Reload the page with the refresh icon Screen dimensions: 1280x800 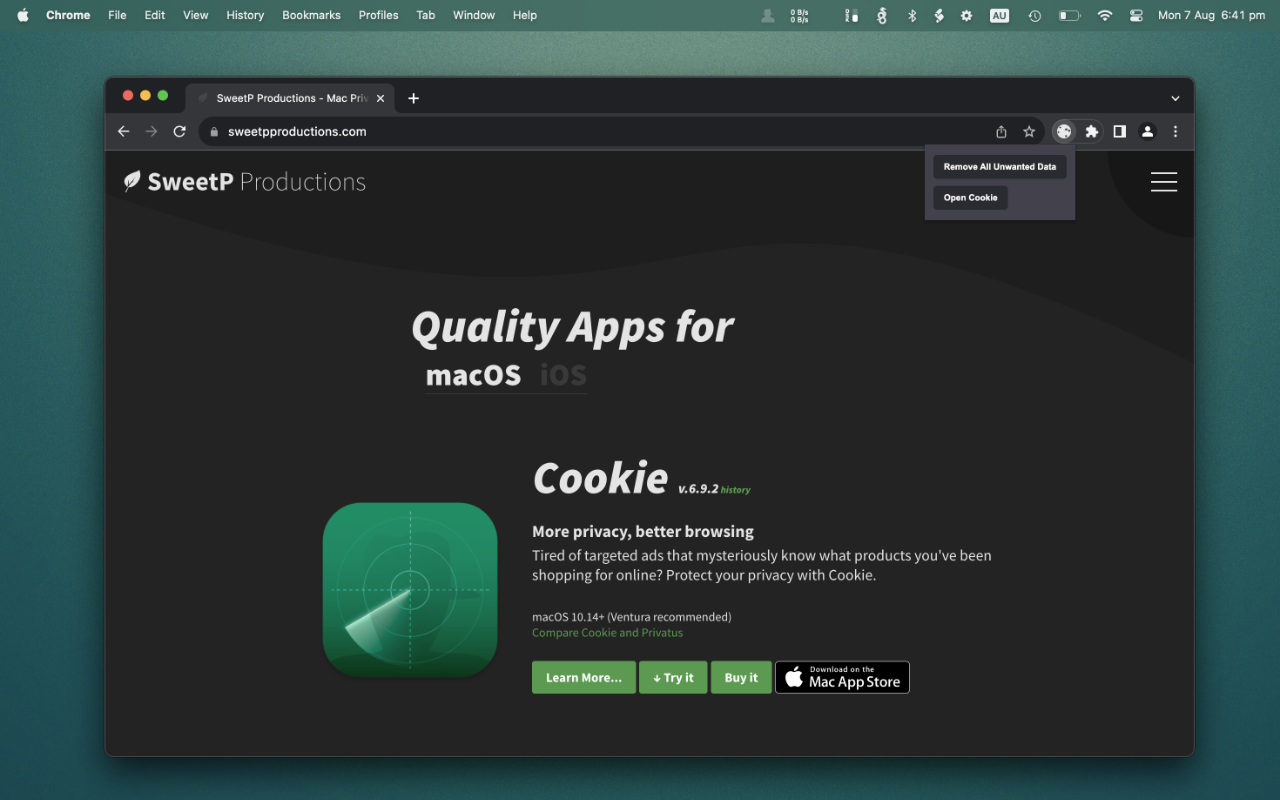click(179, 131)
